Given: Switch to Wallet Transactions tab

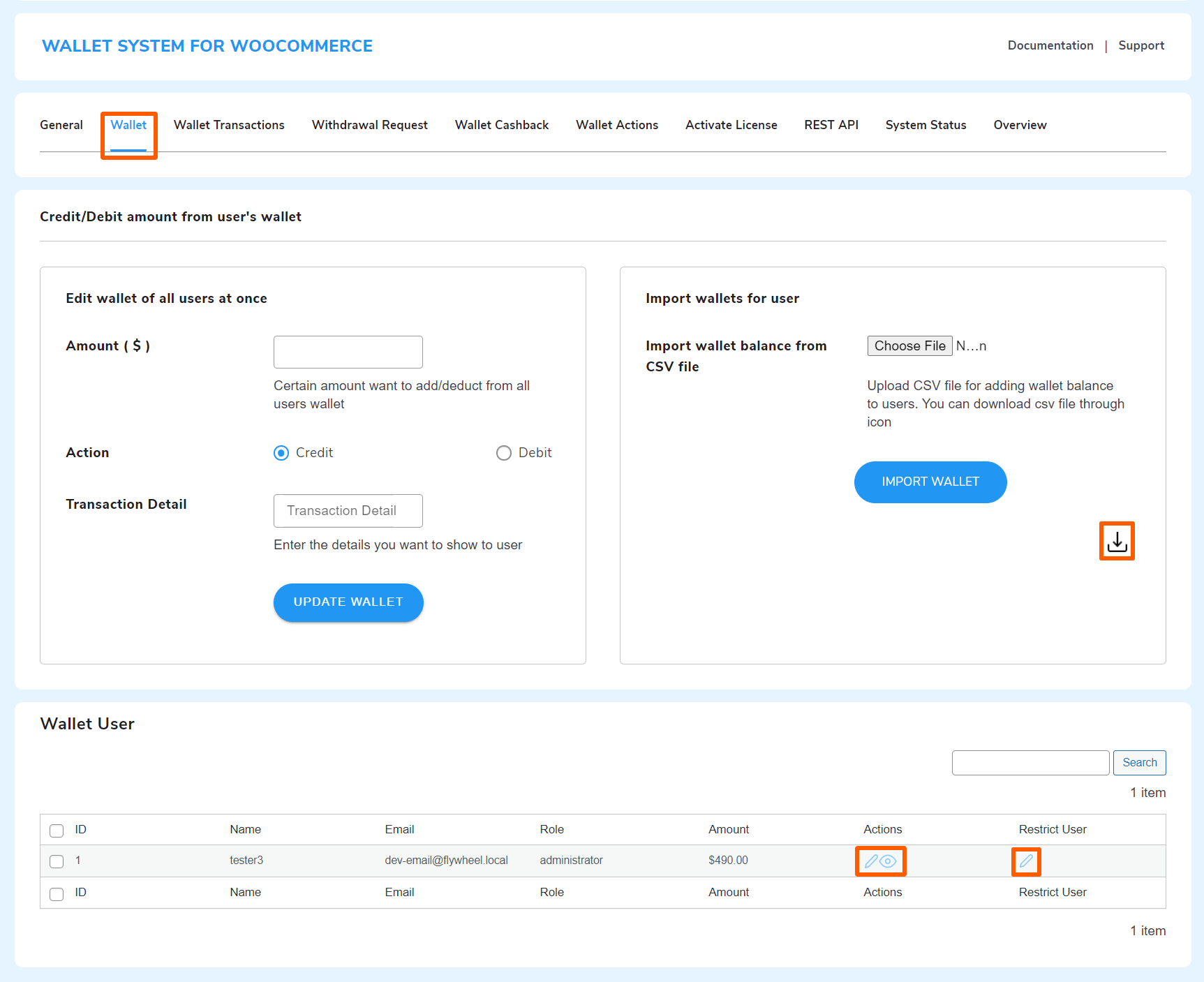Looking at the screenshot, I should 229,125.
